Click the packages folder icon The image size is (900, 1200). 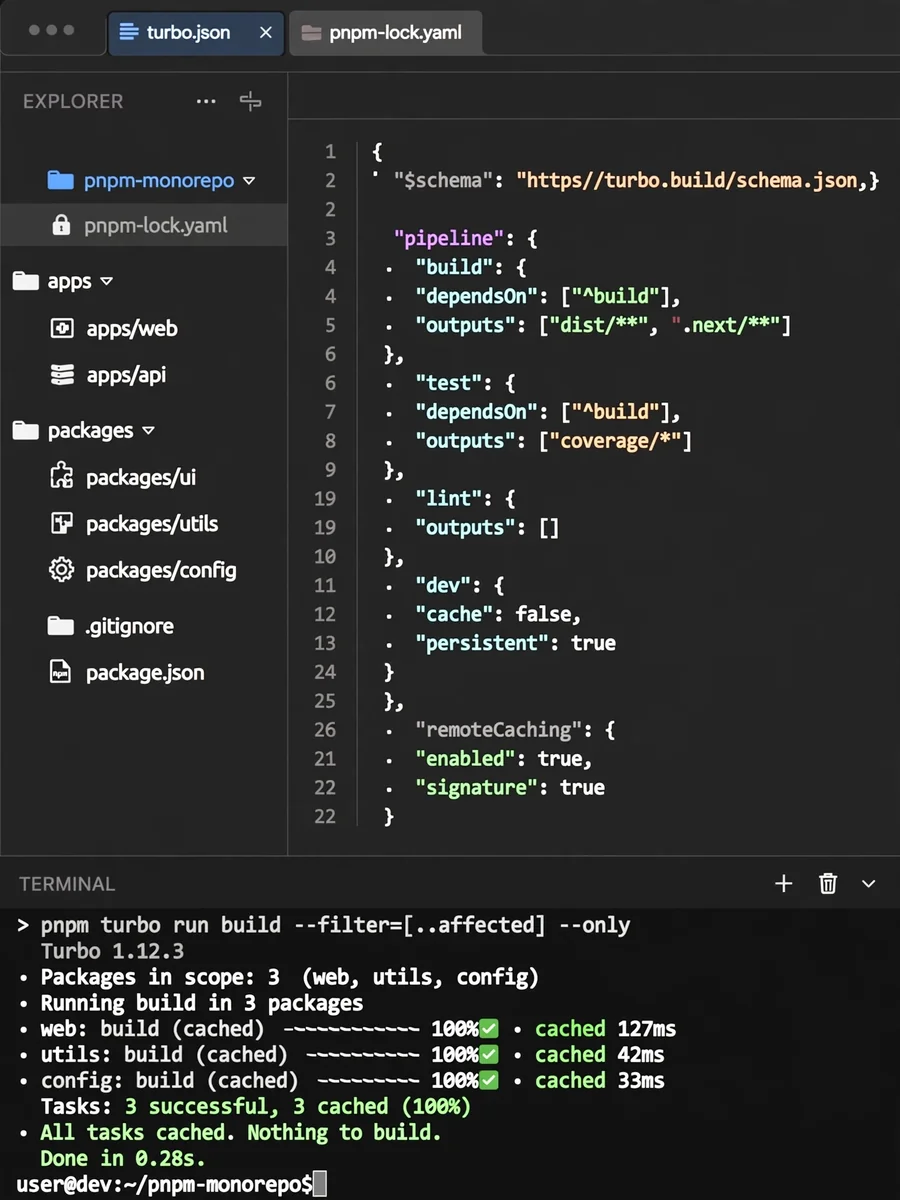[x=26, y=430]
